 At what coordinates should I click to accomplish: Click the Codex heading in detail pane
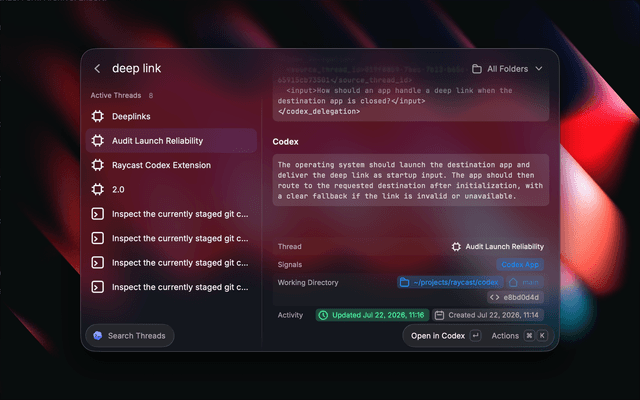[285, 142]
